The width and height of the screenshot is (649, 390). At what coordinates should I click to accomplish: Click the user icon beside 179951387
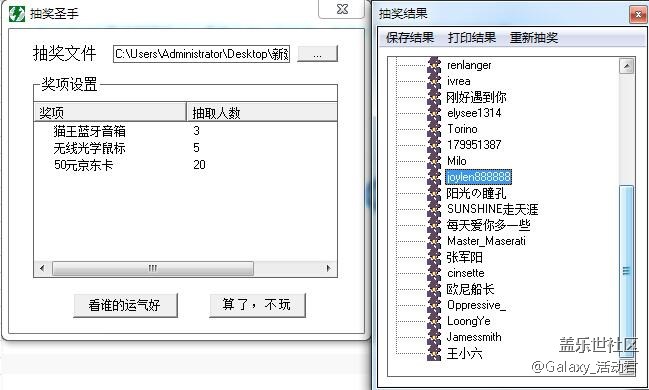(434, 144)
